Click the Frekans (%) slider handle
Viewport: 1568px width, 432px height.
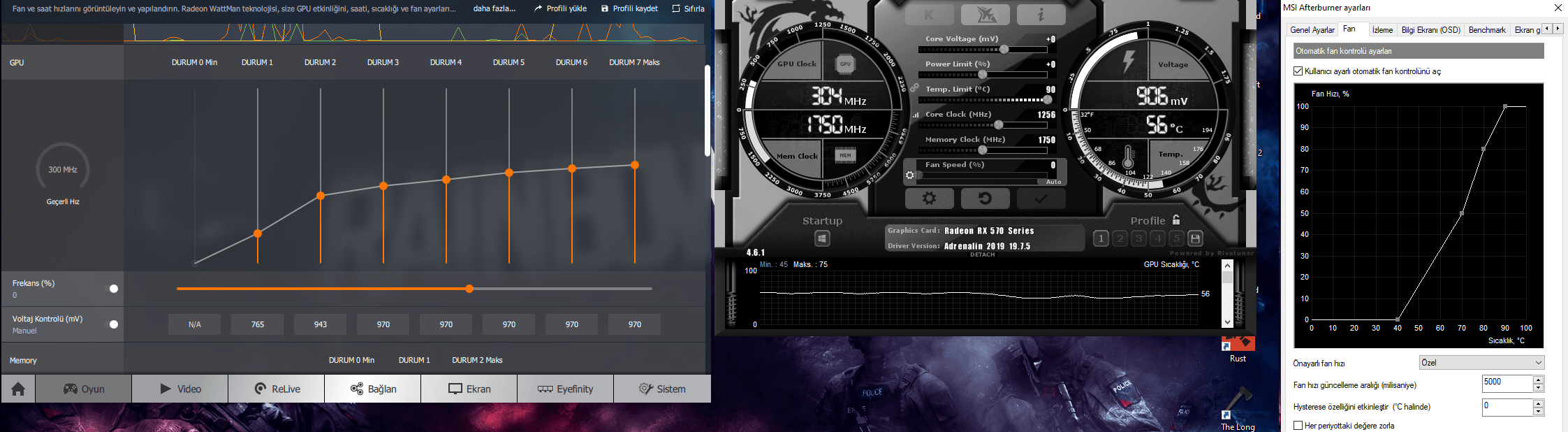click(469, 289)
